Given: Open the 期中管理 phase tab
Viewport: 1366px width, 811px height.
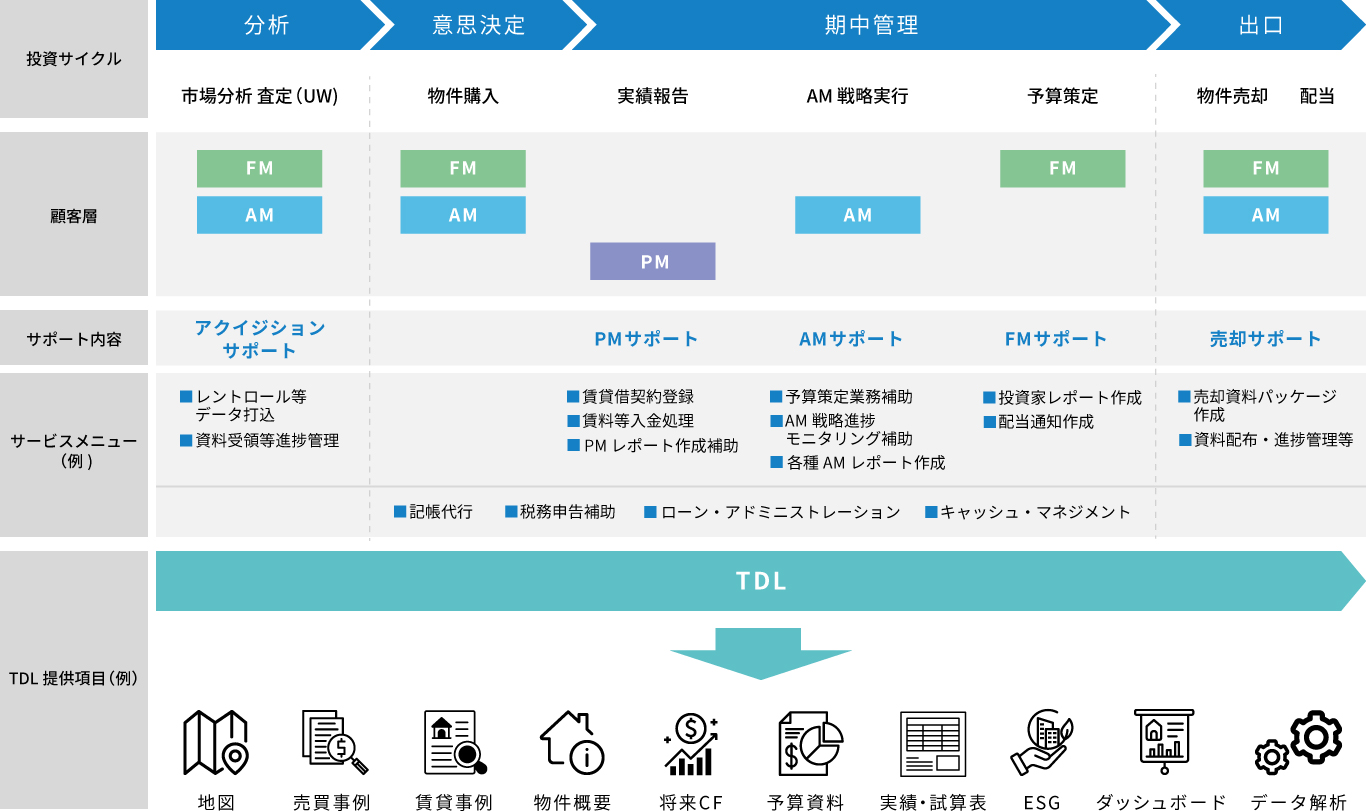Looking at the screenshot, I should click(865, 25).
